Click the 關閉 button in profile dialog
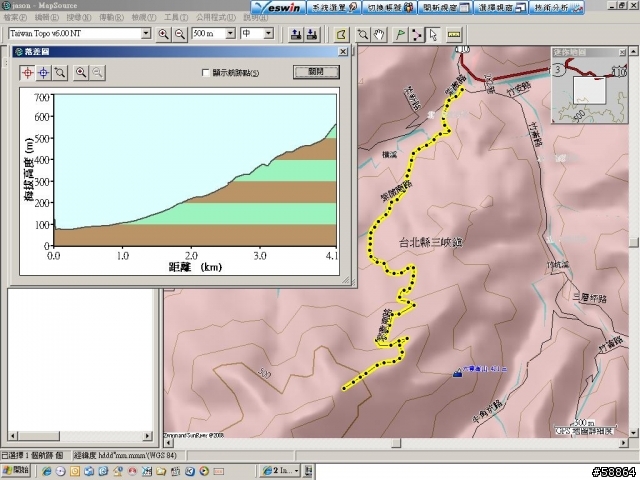640x480 pixels. click(315, 72)
